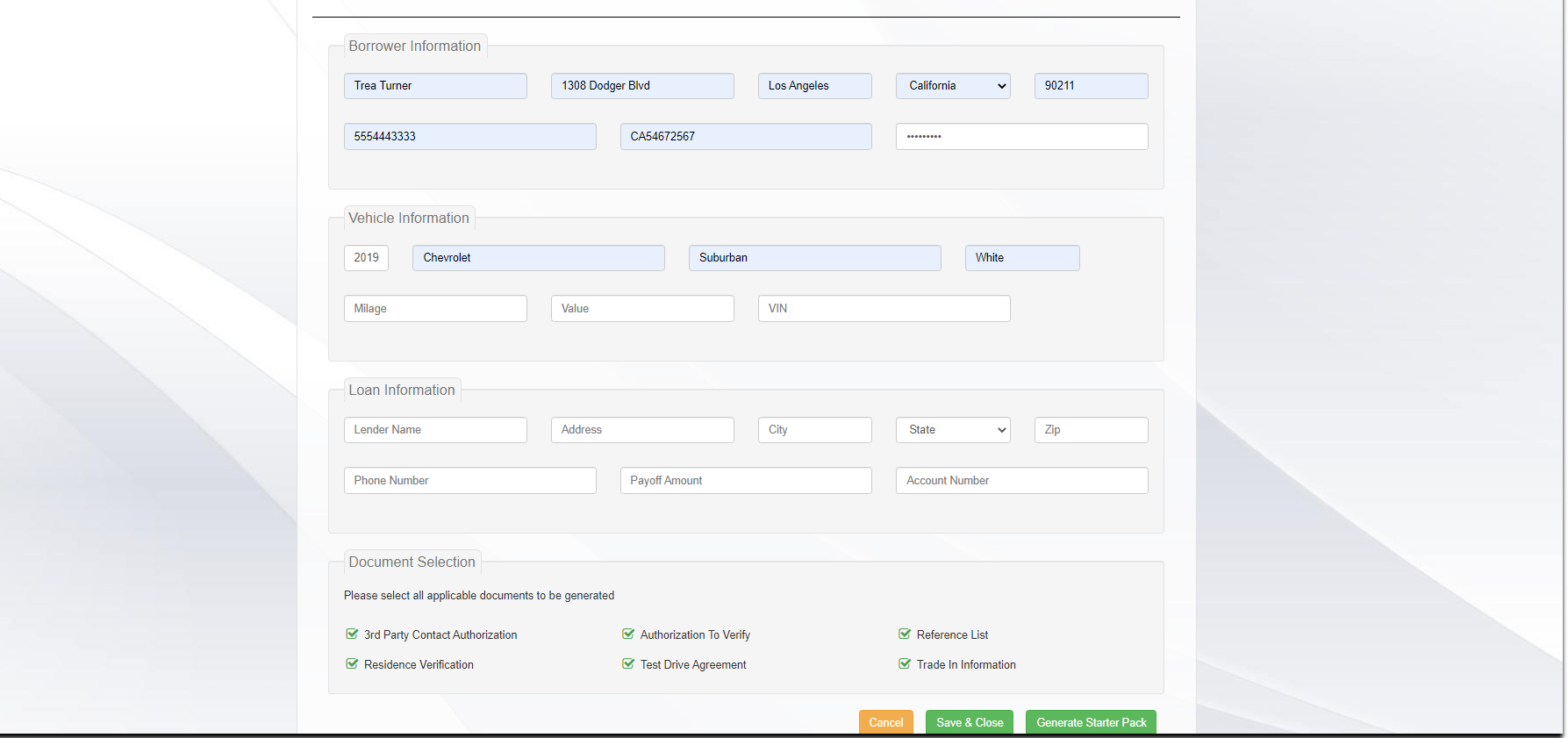Uncheck Trade In Information checkbox
The height and width of the screenshot is (738, 1568).
click(905, 663)
